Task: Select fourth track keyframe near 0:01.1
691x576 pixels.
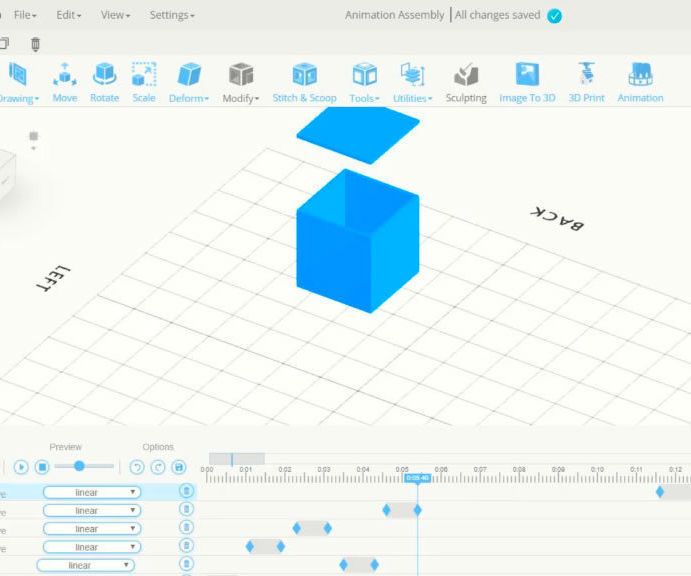Action: pyautogui.click(x=250, y=546)
